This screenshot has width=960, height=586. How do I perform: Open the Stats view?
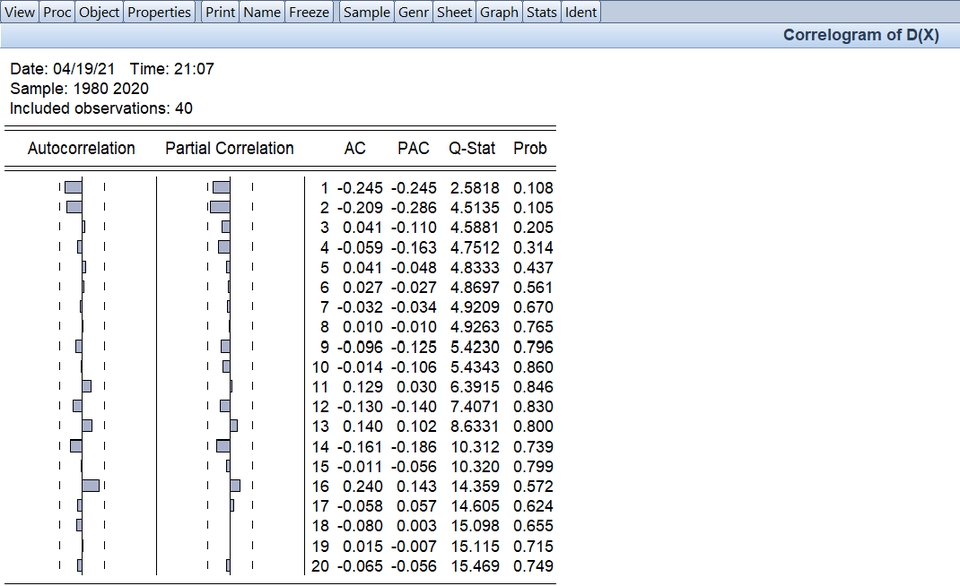click(x=542, y=12)
